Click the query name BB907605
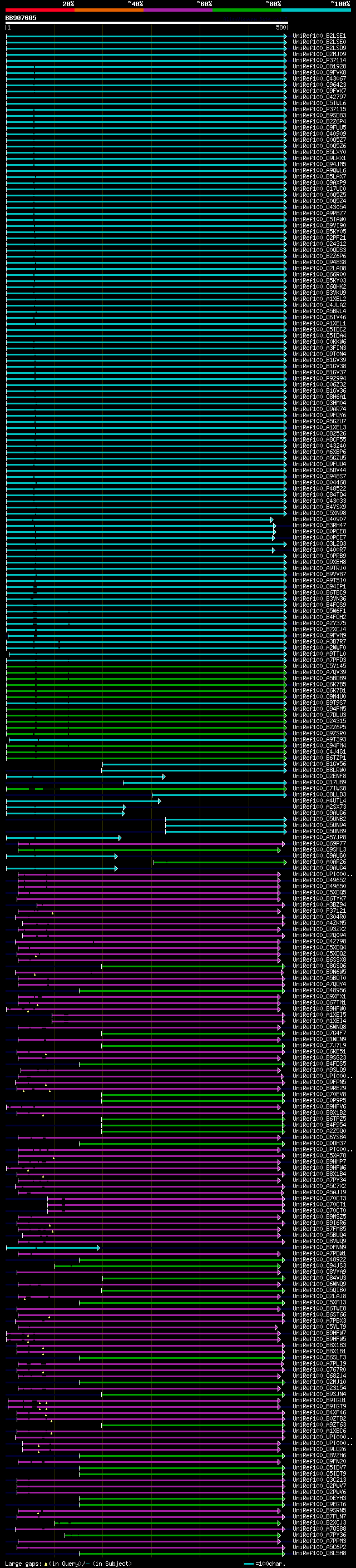 (x=21, y=18)
